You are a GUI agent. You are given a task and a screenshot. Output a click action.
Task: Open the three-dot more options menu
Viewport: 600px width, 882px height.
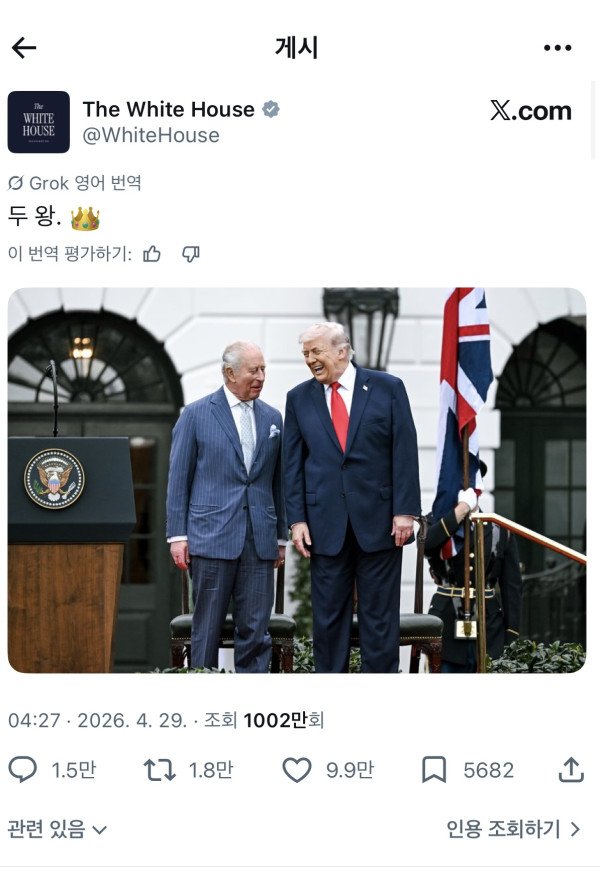(557, 48)
